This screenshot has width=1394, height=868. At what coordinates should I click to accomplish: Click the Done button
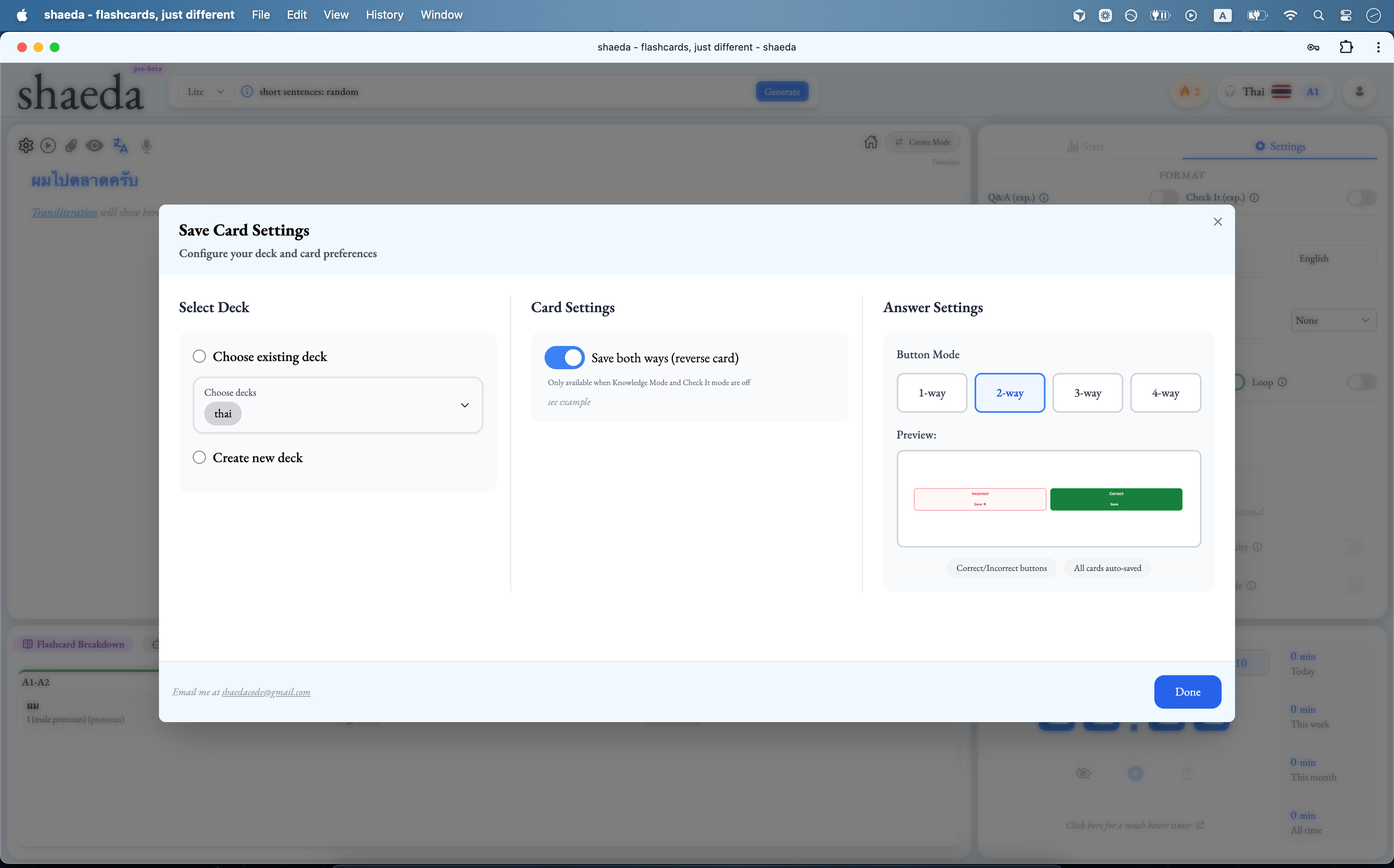point(1187,692)
